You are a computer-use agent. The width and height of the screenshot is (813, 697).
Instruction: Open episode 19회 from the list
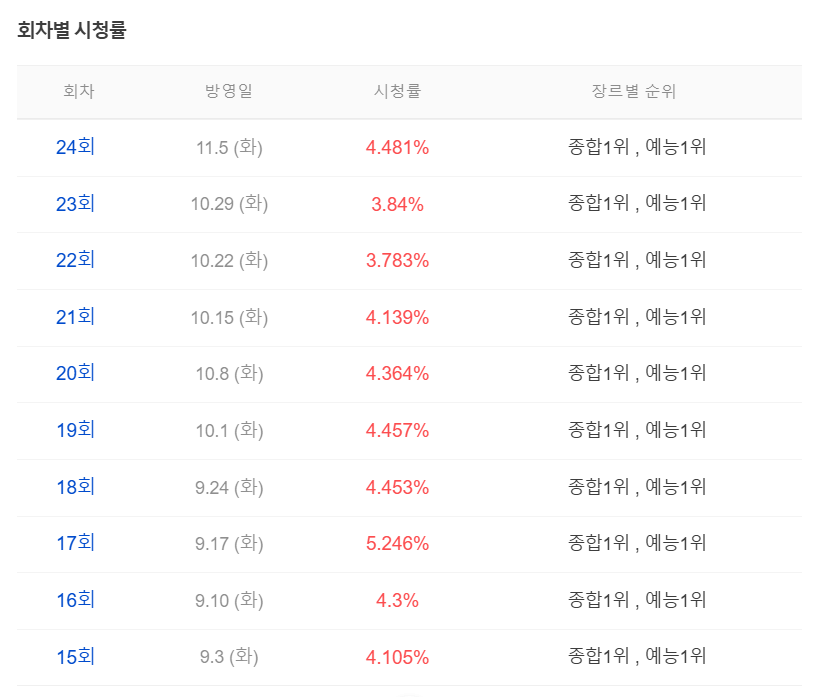click(76, 430)
